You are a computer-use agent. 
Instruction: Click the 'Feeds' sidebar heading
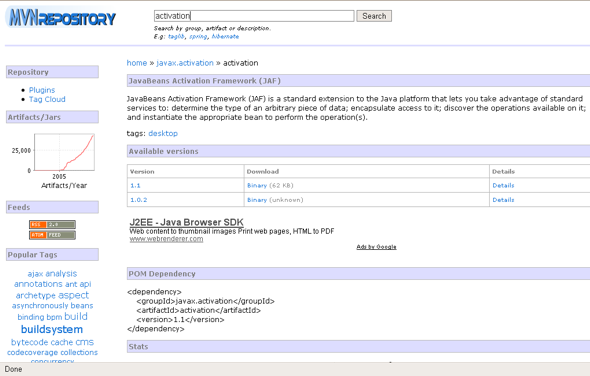19,207
